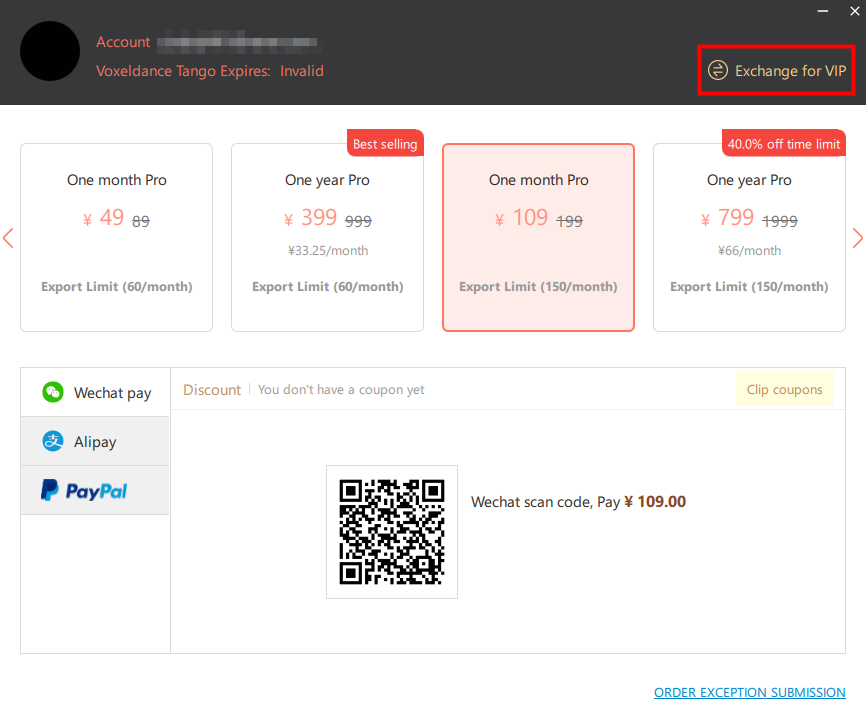Select One year Pro ¥399 plan

pyautogui.click(x=328, y=237)
